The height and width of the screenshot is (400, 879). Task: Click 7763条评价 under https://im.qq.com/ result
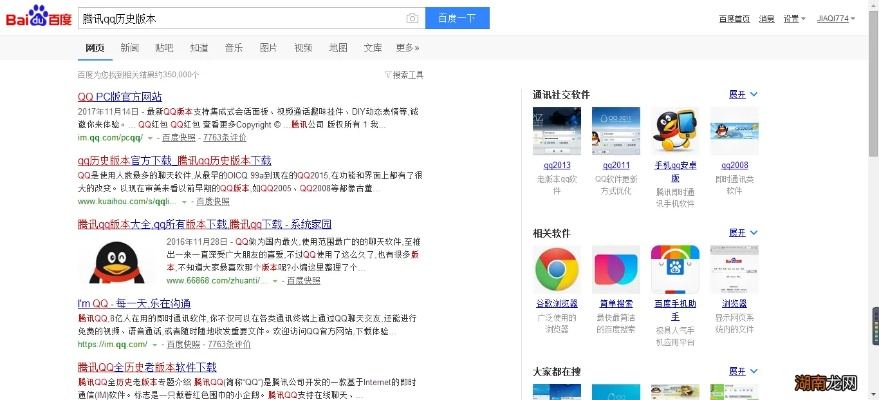click(x=229, y=345)
